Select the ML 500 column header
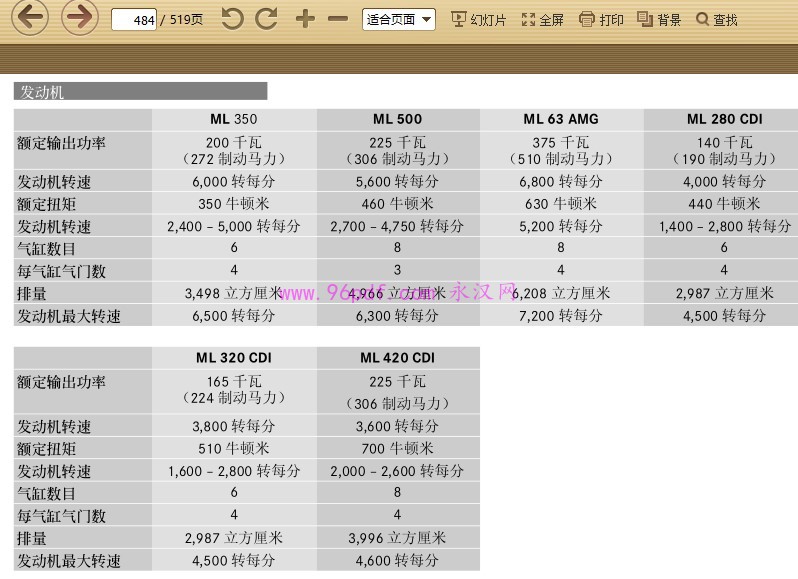This screenshot has width=798, height=579. [x=397, y=119]
